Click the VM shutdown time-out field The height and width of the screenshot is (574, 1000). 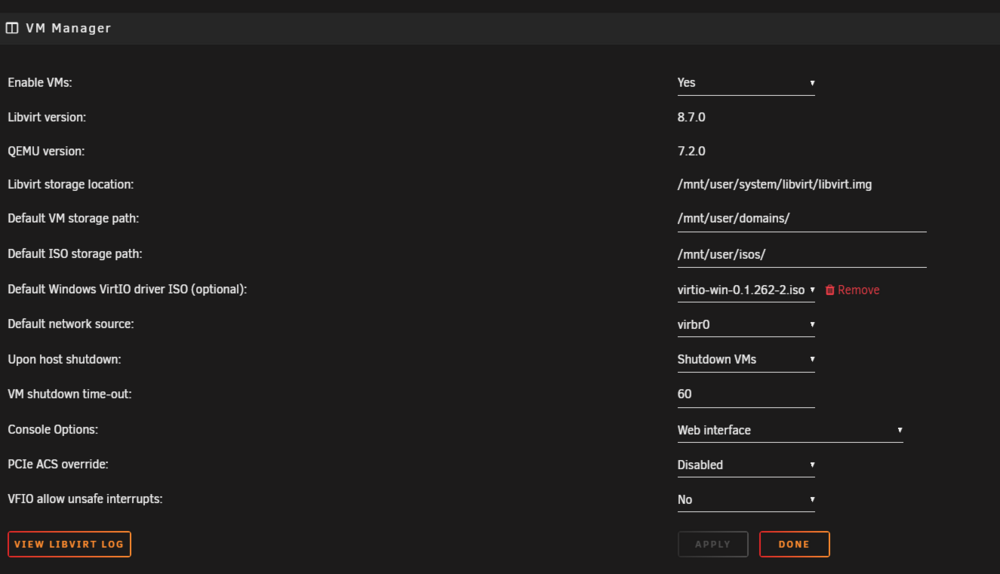tap(746, 395)
